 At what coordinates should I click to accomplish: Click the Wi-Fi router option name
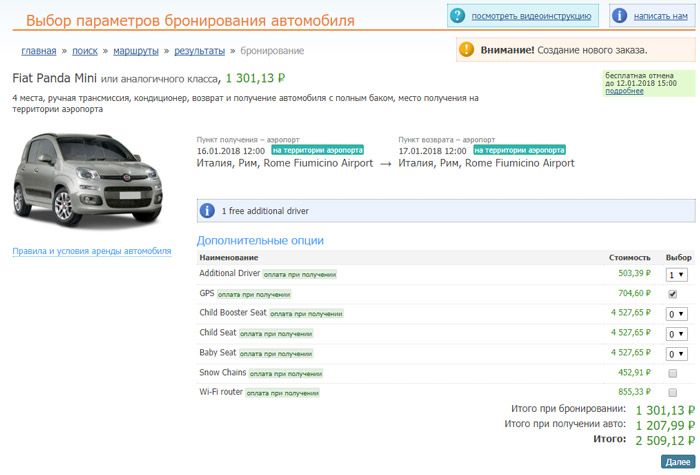pyautogui.click(x=221, y=392)
